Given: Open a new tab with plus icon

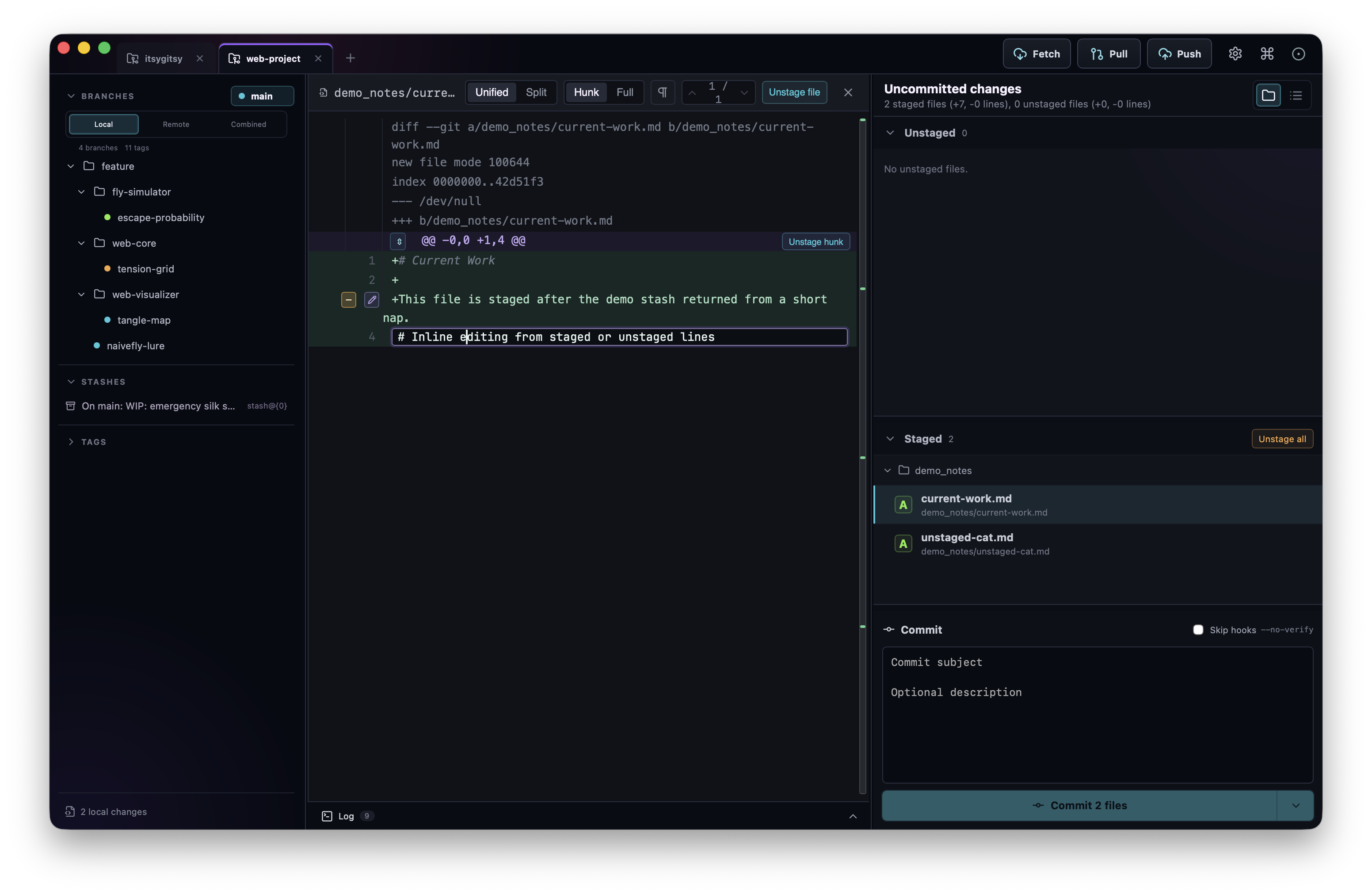Looking at the screenshot, I should [351, 57].
